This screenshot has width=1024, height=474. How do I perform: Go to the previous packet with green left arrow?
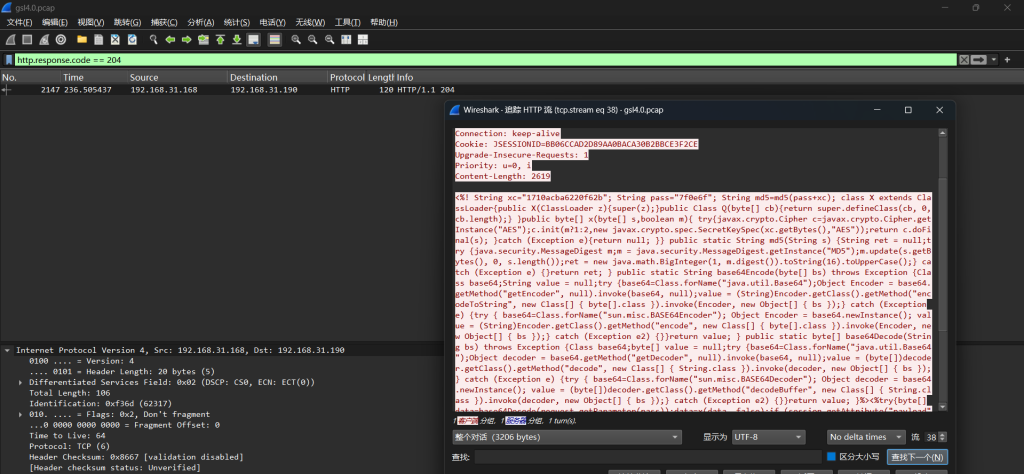point(171,39)
